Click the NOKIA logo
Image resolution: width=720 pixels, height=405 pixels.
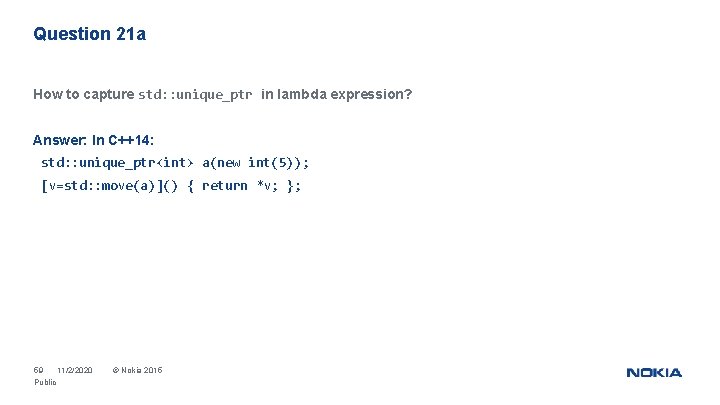click(x=654, y=372)
